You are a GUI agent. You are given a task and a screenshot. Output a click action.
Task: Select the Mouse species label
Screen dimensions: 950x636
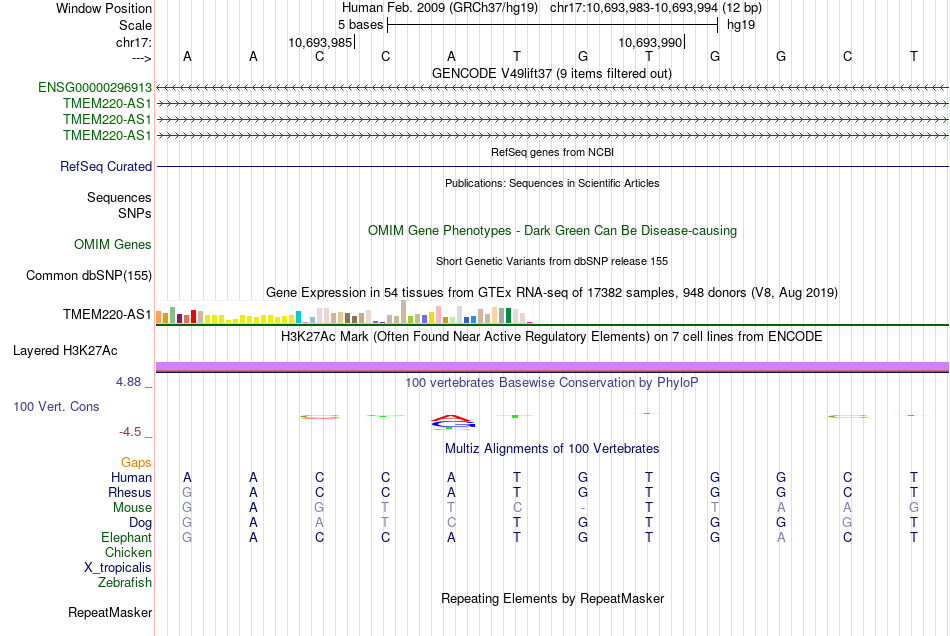(x=132, y=508)
